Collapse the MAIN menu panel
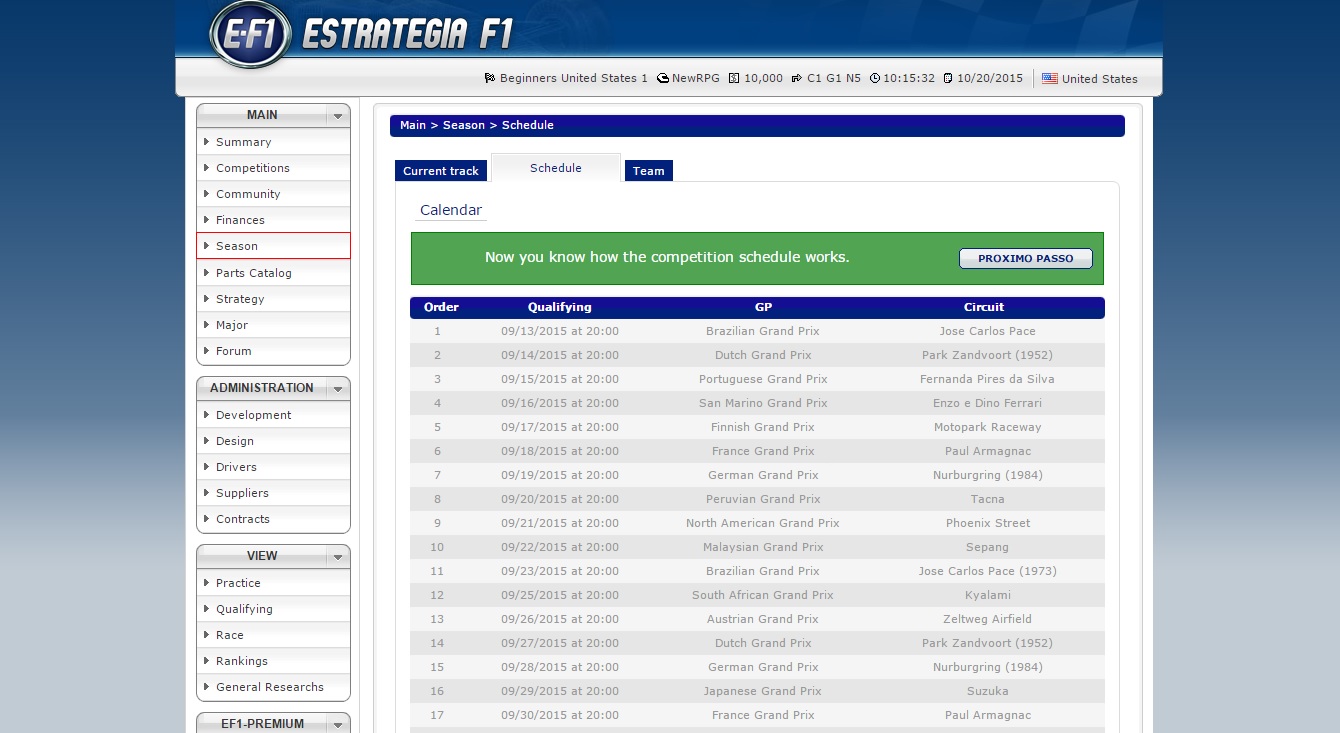1340x733 pixels. click(338, 116)
